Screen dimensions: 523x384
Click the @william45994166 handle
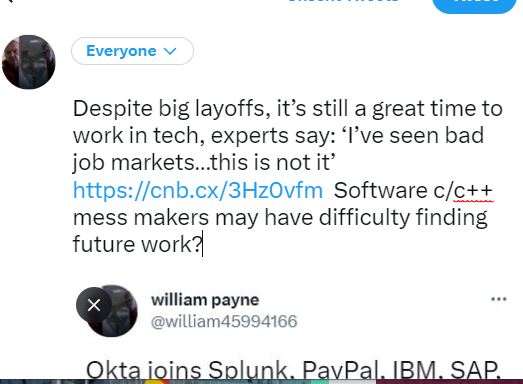pos(224,321)
